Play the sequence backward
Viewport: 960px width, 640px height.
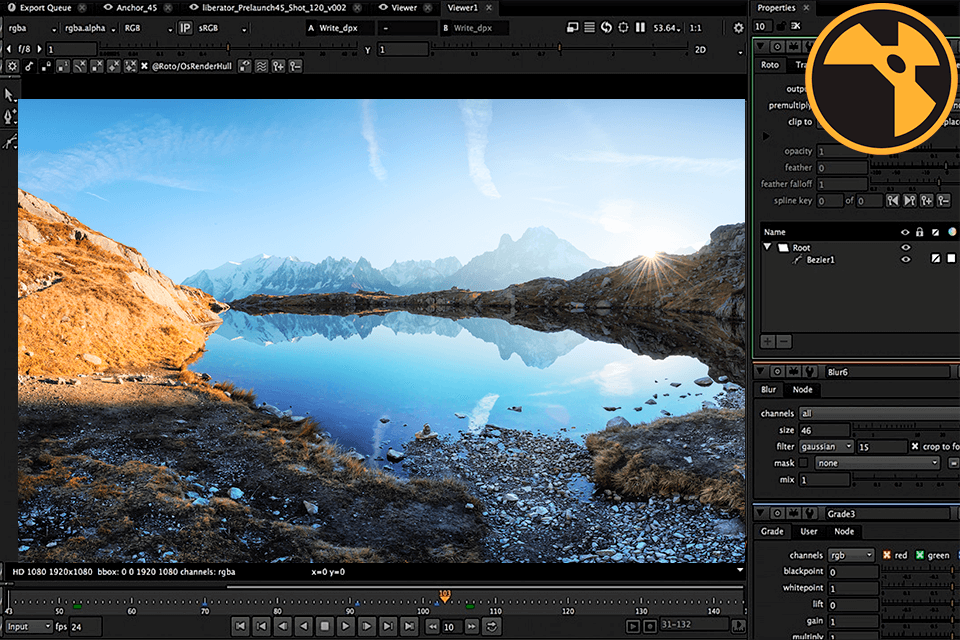pyautogui.click(x=304, y=626)
